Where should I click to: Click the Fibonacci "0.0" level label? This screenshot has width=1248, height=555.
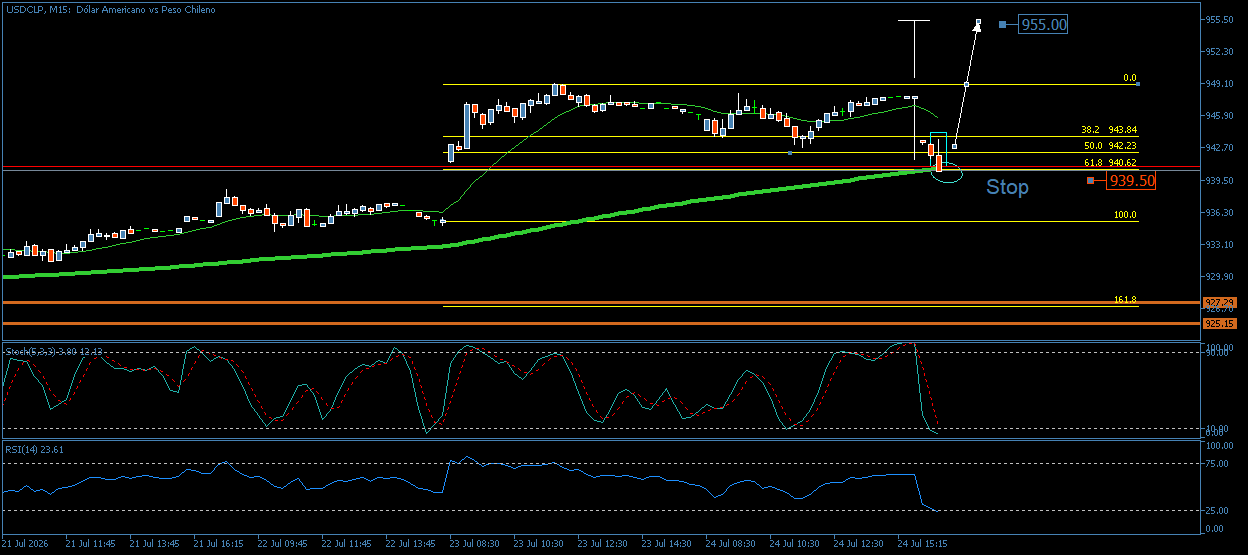(x=1130, y=77)
